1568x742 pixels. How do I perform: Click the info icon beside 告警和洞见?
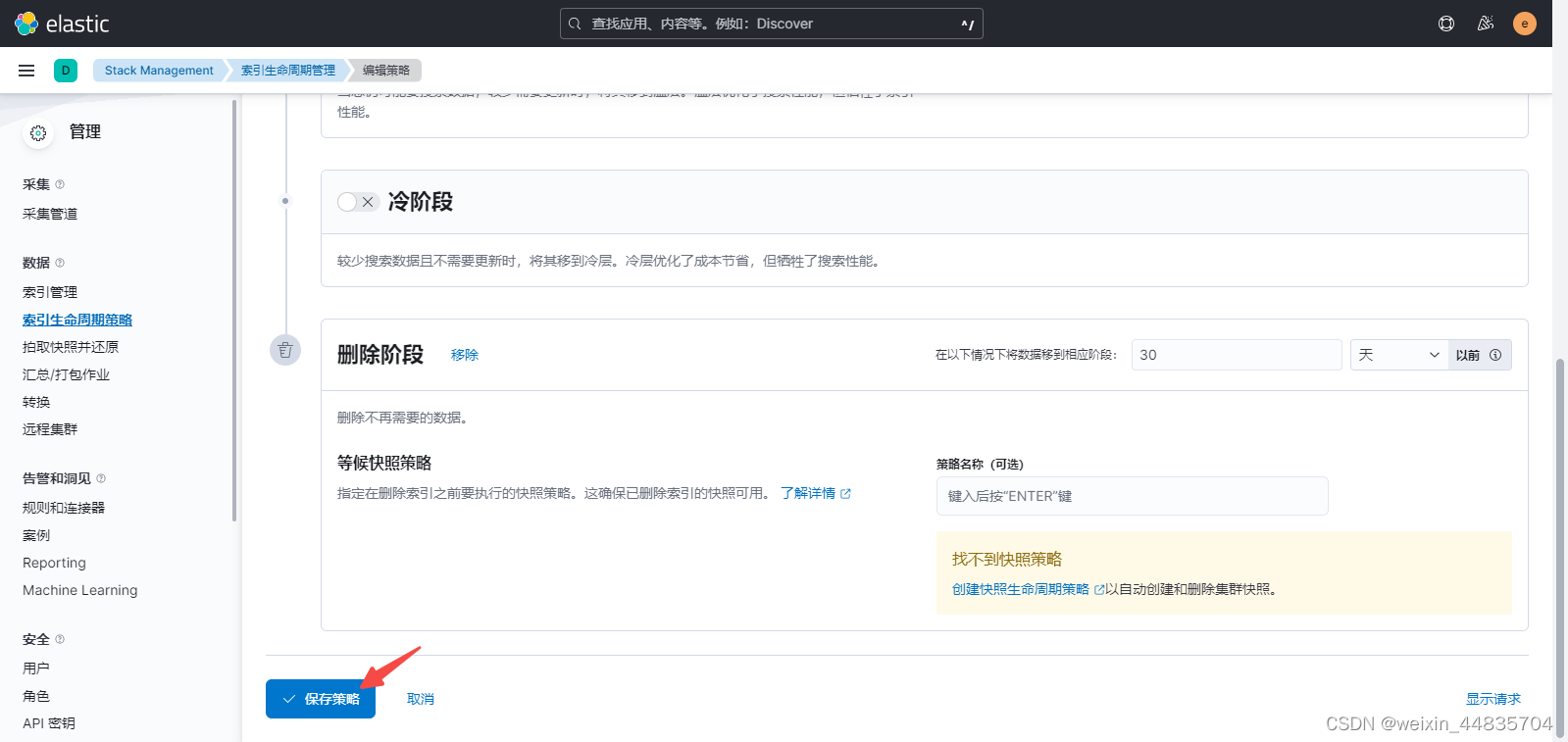101,478
